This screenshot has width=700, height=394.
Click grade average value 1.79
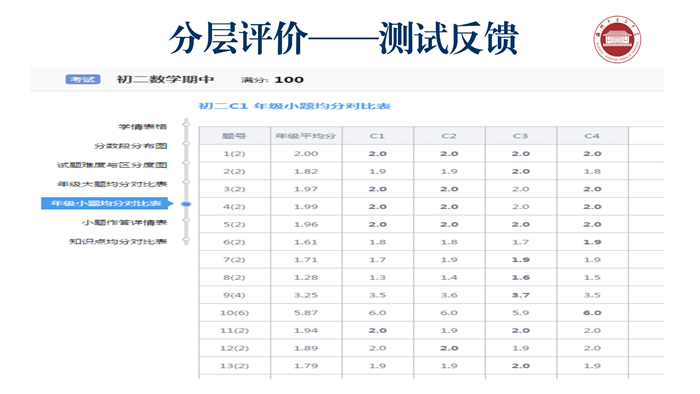point(306,366)
